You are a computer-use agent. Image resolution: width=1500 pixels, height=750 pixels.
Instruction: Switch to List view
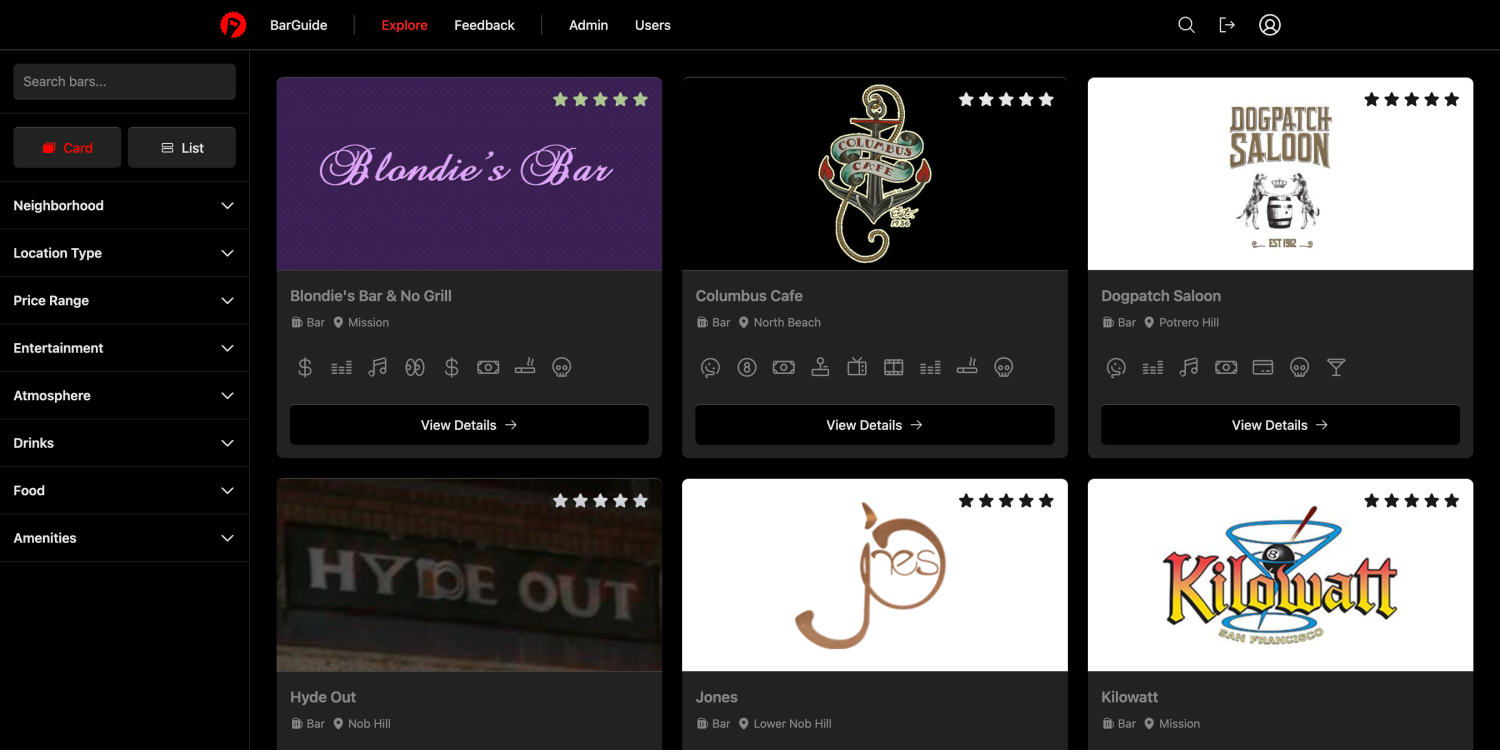point(182,147)
